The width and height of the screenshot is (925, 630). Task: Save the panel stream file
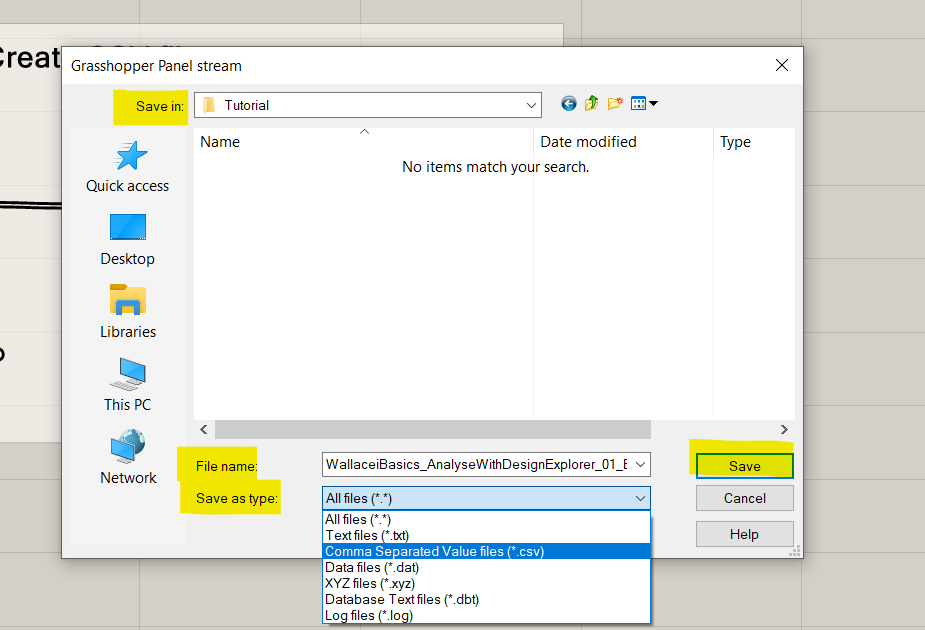(744, 465)
